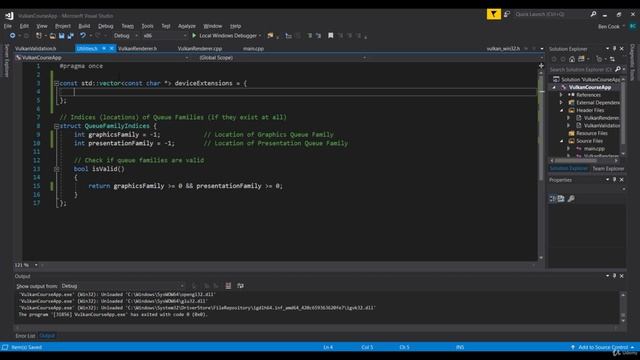Close the Utilities.h tab
This screenshot has height=360, width=640.
(x=111, y=49)
